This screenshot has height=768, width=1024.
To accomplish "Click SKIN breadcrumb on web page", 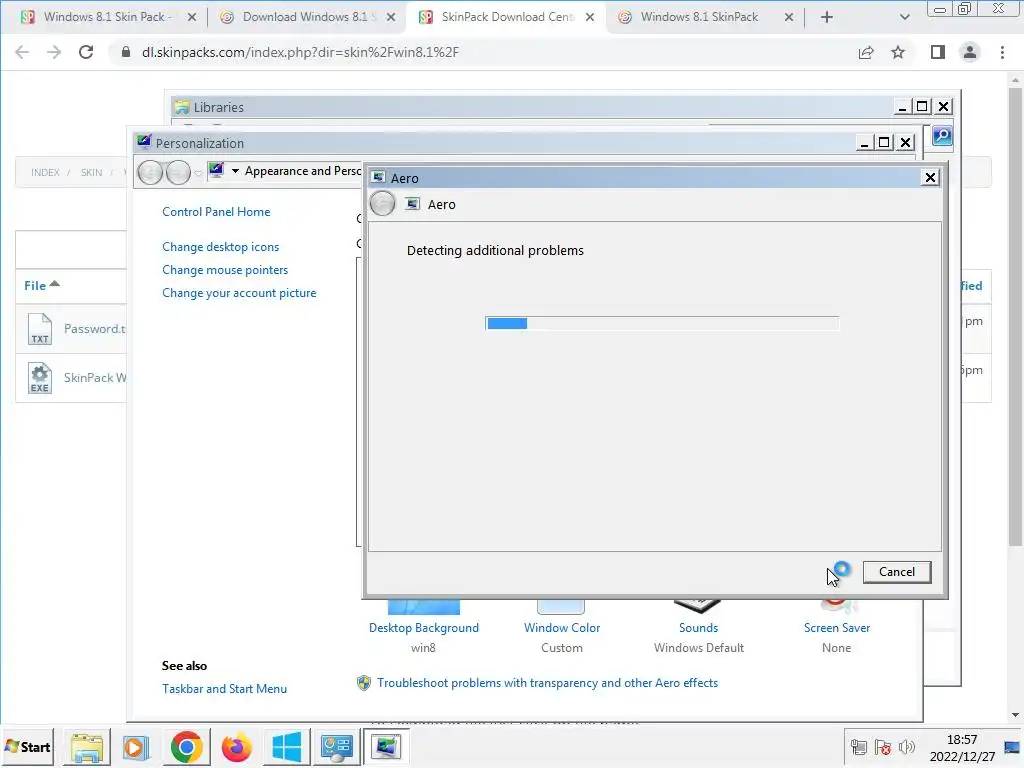I will [x=91, y=172].
